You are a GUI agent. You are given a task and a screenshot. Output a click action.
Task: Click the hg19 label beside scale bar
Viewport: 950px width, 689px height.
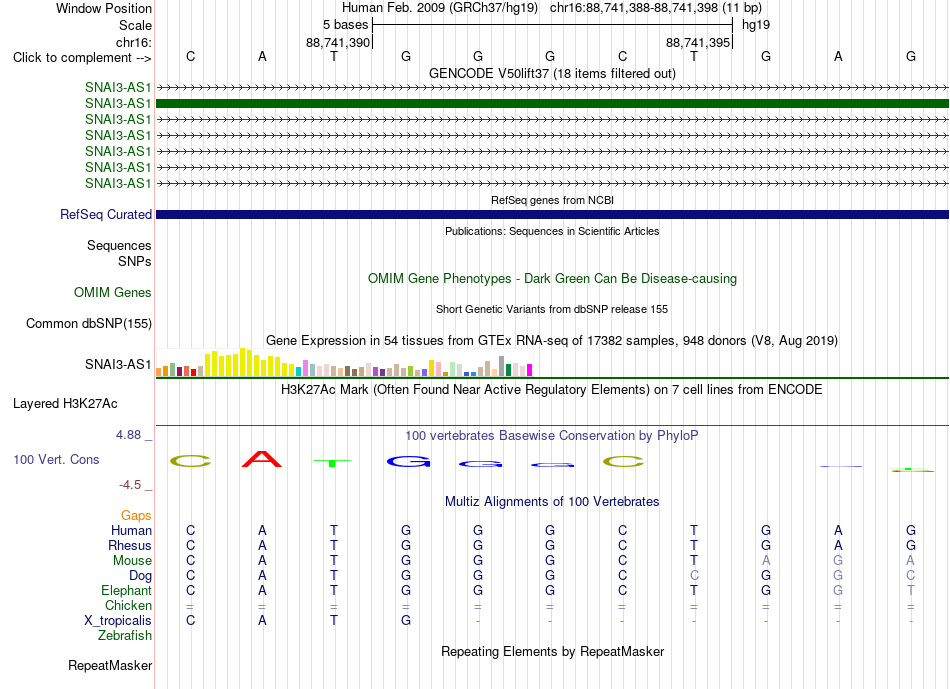point(756,25)
